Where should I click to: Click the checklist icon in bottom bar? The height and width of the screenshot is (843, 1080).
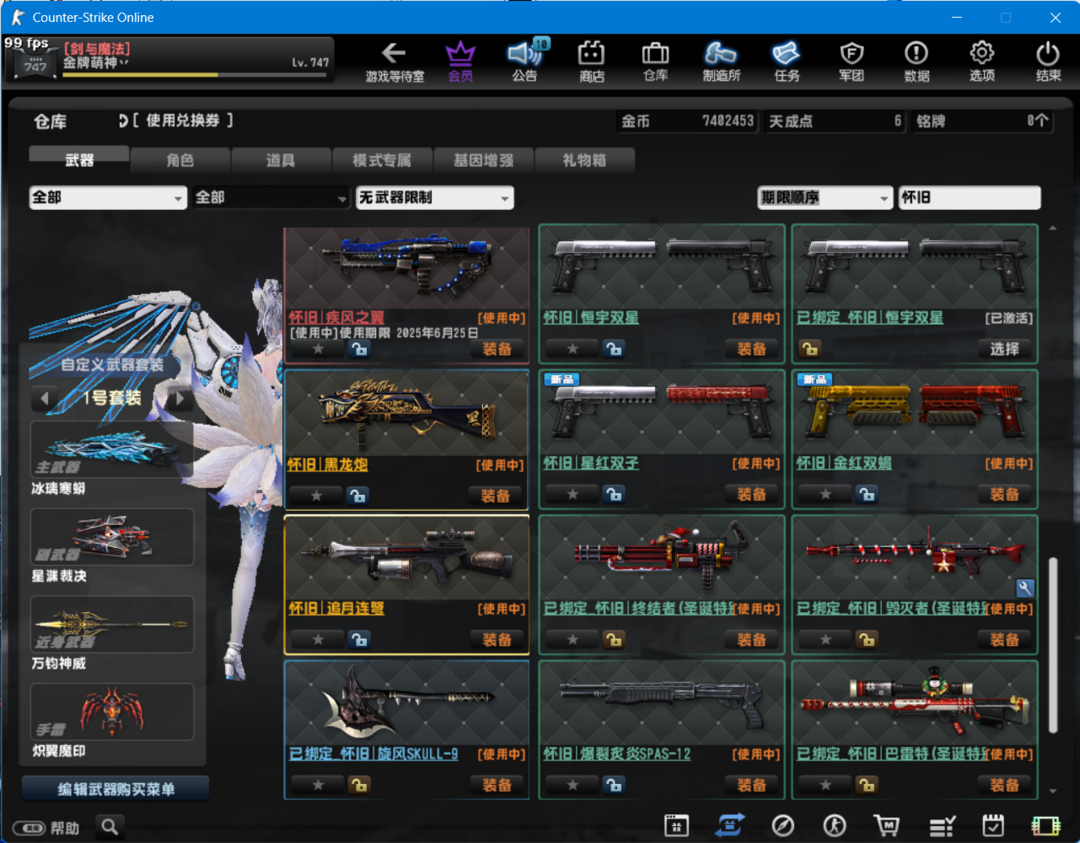[942, 825]
